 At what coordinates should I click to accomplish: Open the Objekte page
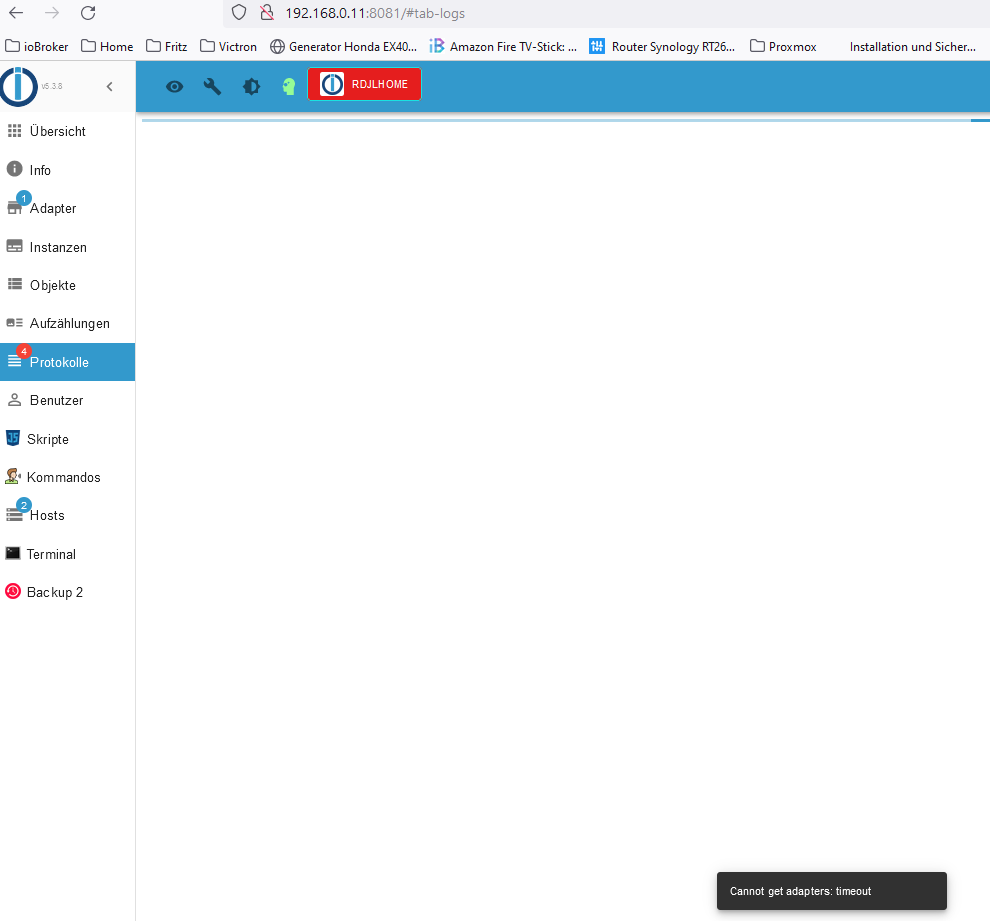click(68, 285)
